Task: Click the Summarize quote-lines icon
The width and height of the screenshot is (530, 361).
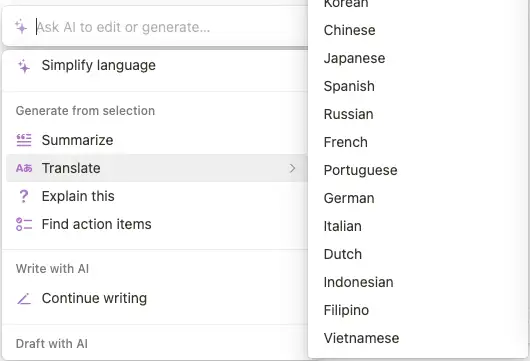Action: pyautogui.click(x=24, y=140)
